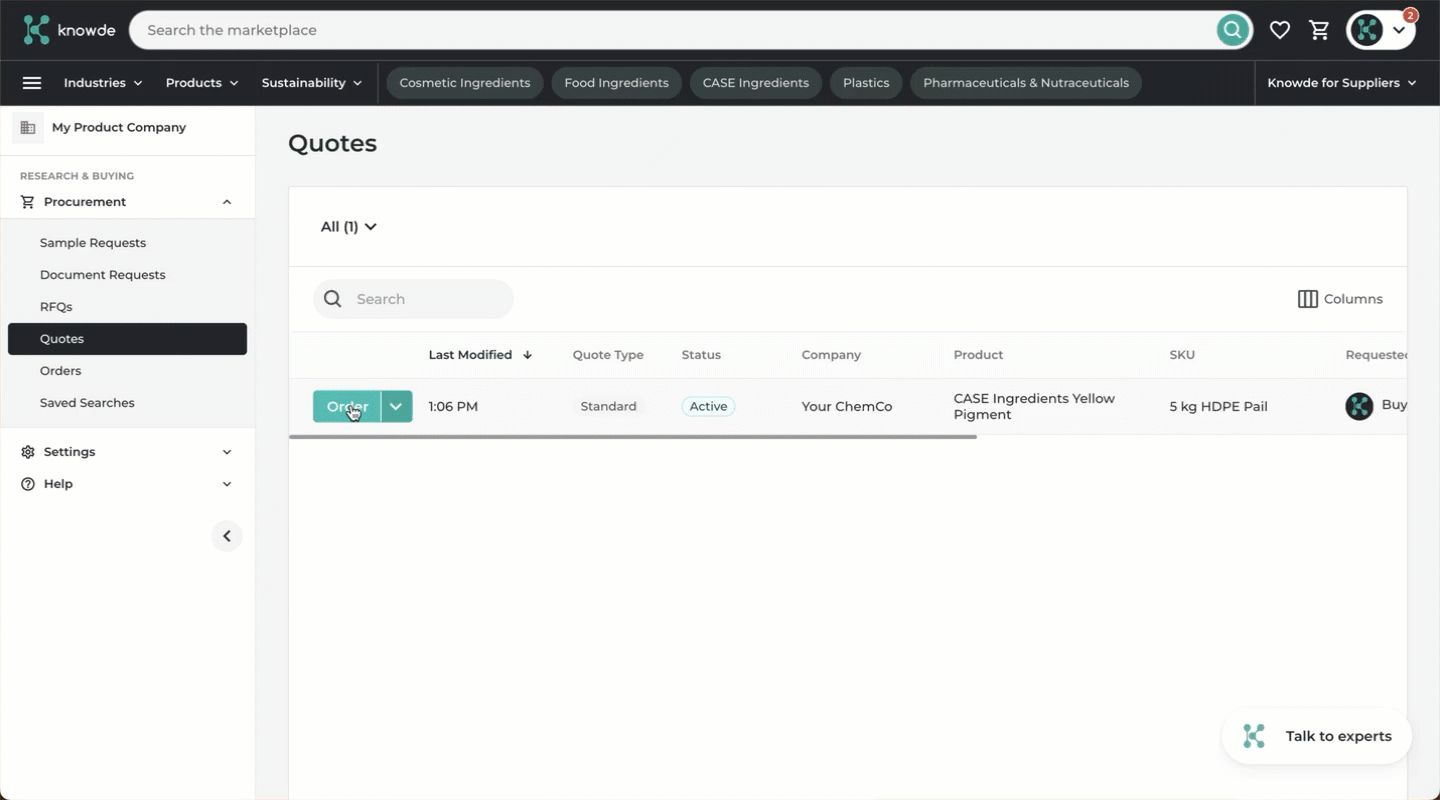Click the Last Modified sort arrow
Viewport: 1440px width, 800px height.
click(x=527, y=355)
